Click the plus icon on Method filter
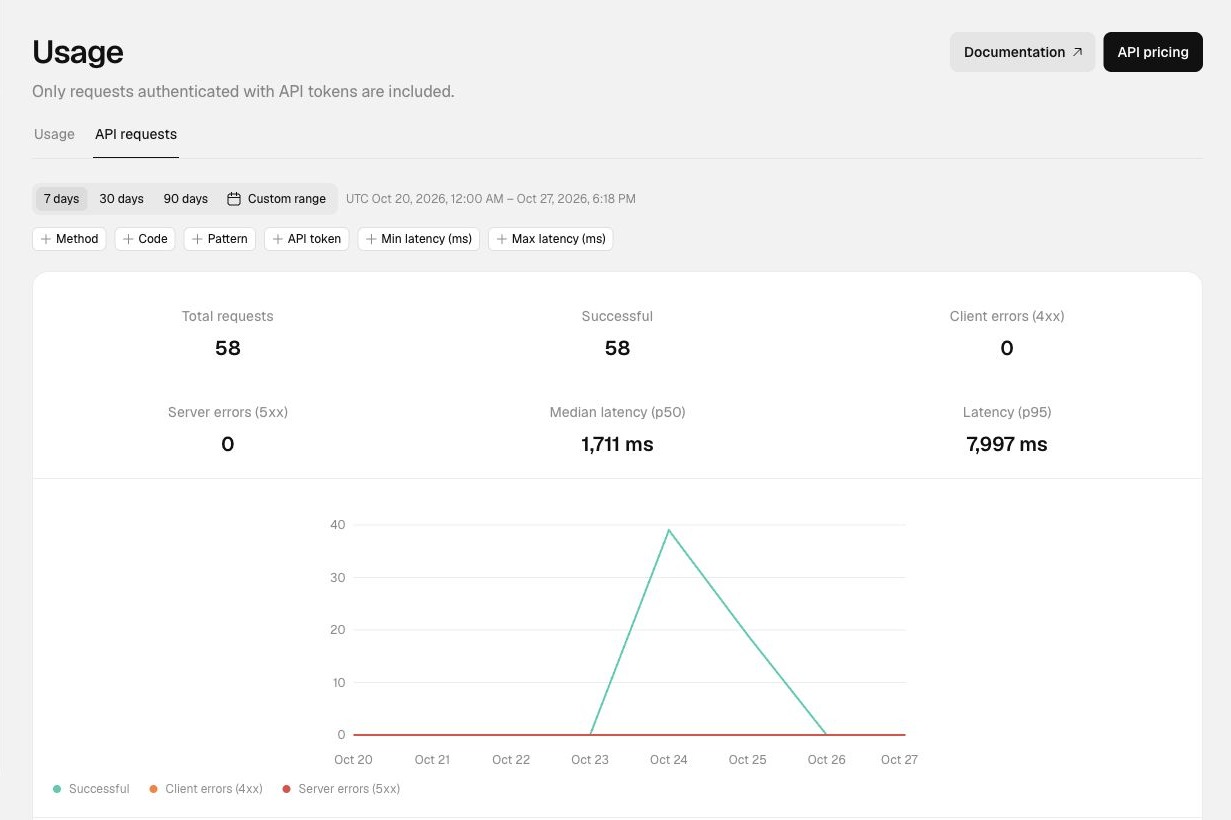This screenshot has width=1231, height=820. click(x=46, y=239)
